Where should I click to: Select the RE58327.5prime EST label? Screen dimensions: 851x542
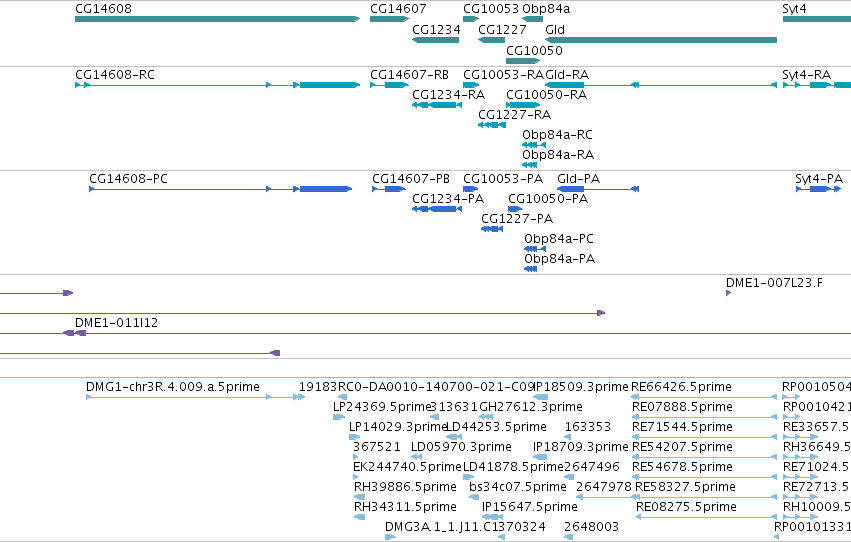click(685, 487)
